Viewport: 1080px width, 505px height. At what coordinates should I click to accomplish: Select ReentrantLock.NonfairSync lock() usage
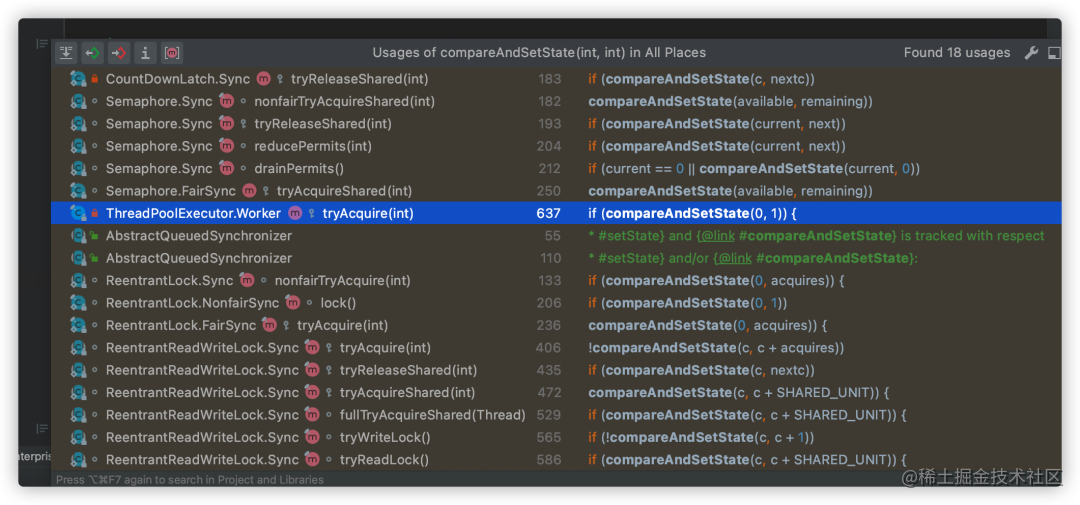tap(556, 303)
